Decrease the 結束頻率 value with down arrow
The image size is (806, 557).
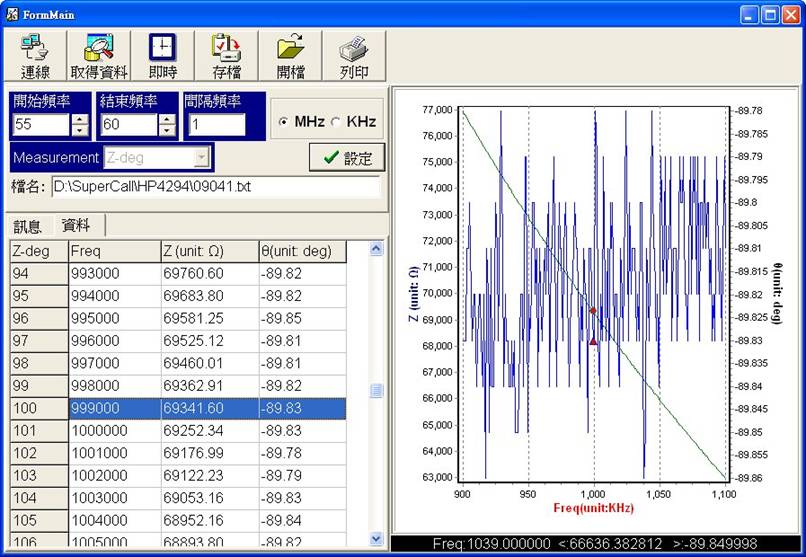pyautogui.click(x=167, y=130)
